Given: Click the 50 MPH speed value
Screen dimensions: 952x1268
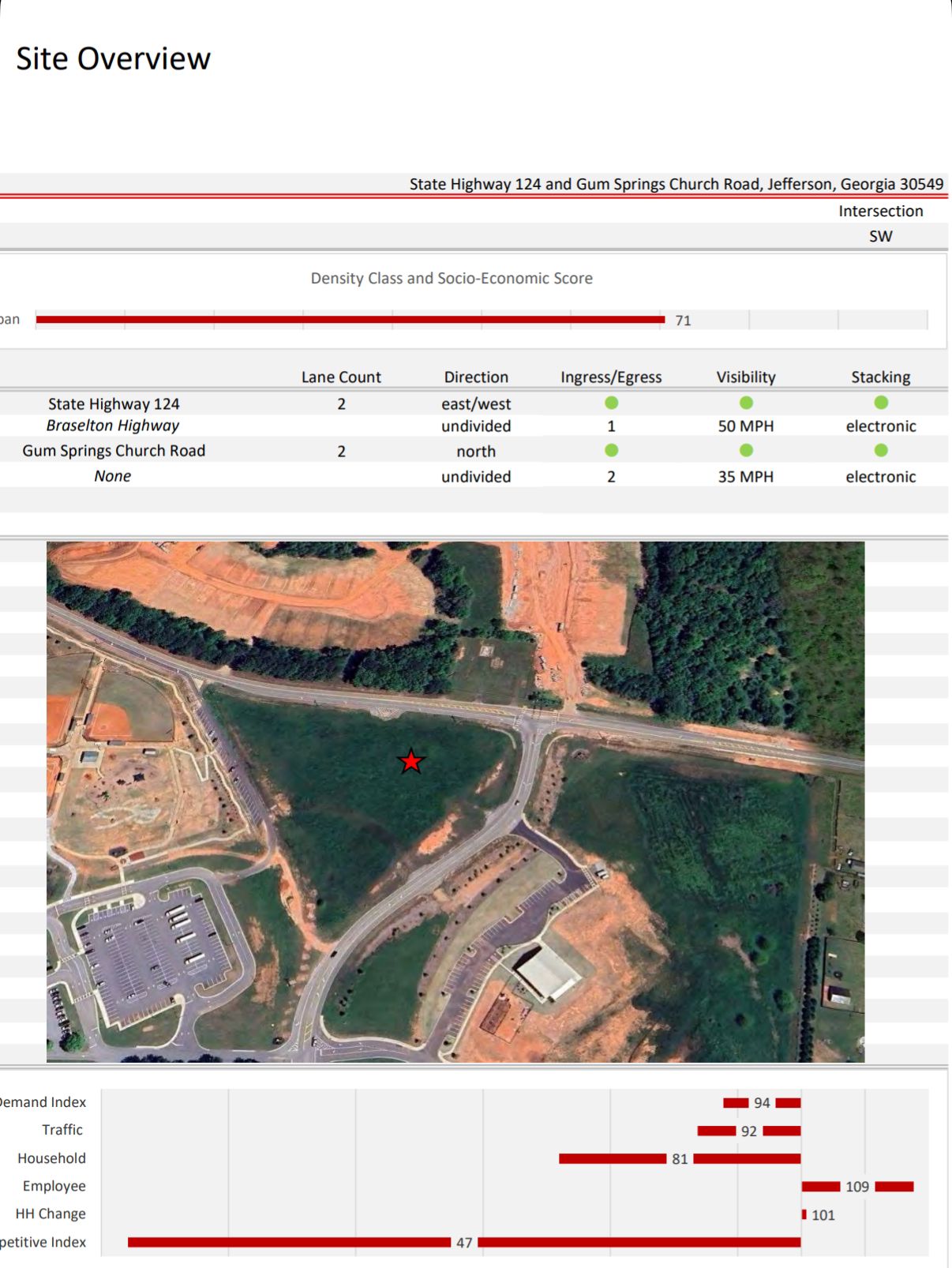Looking at the screenshot, I should click(x=746, y=426).
